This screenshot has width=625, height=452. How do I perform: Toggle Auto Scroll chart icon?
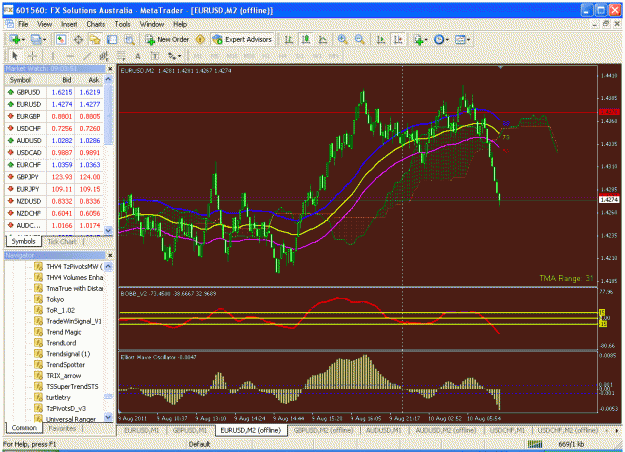(x=381, y=39)
